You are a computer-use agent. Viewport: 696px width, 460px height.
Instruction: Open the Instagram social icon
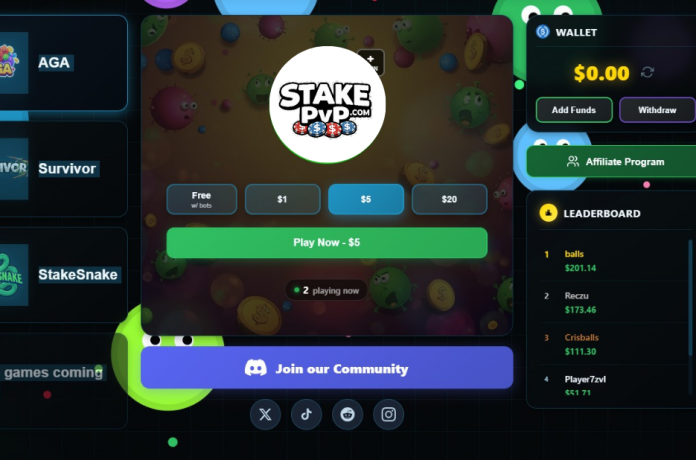tap(388, 414)
